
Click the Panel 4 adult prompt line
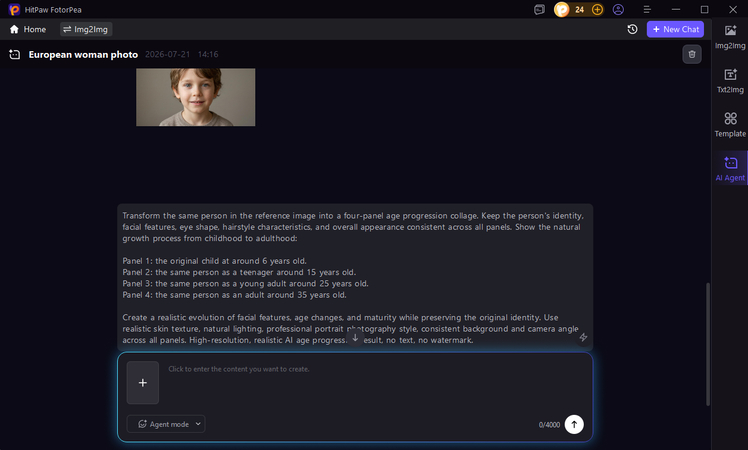click(x=234, y=295)
